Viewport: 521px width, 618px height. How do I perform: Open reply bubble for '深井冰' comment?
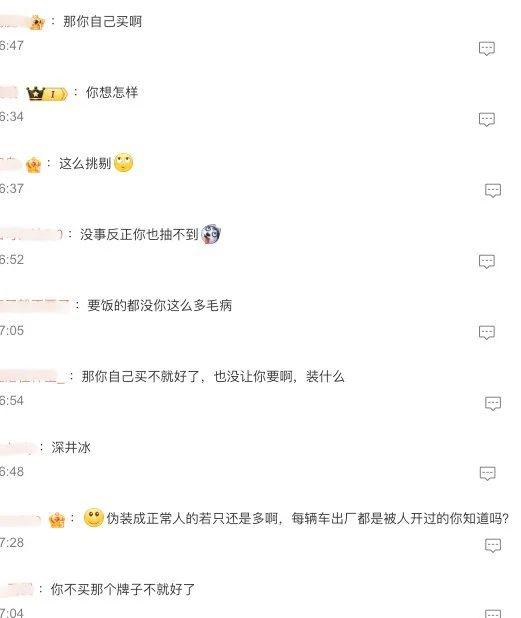(487, 473)
